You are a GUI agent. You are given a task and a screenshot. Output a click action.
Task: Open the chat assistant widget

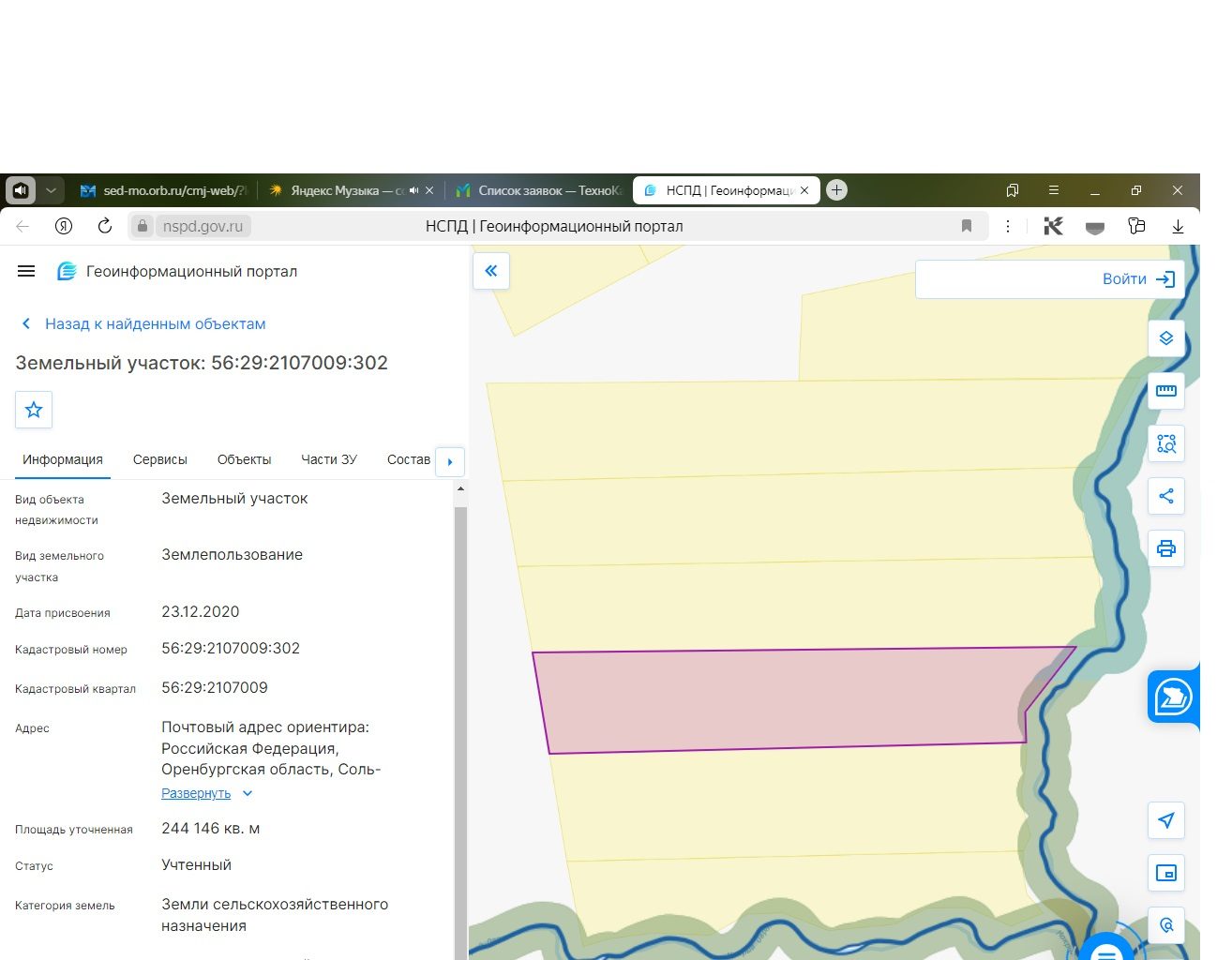1173,697
